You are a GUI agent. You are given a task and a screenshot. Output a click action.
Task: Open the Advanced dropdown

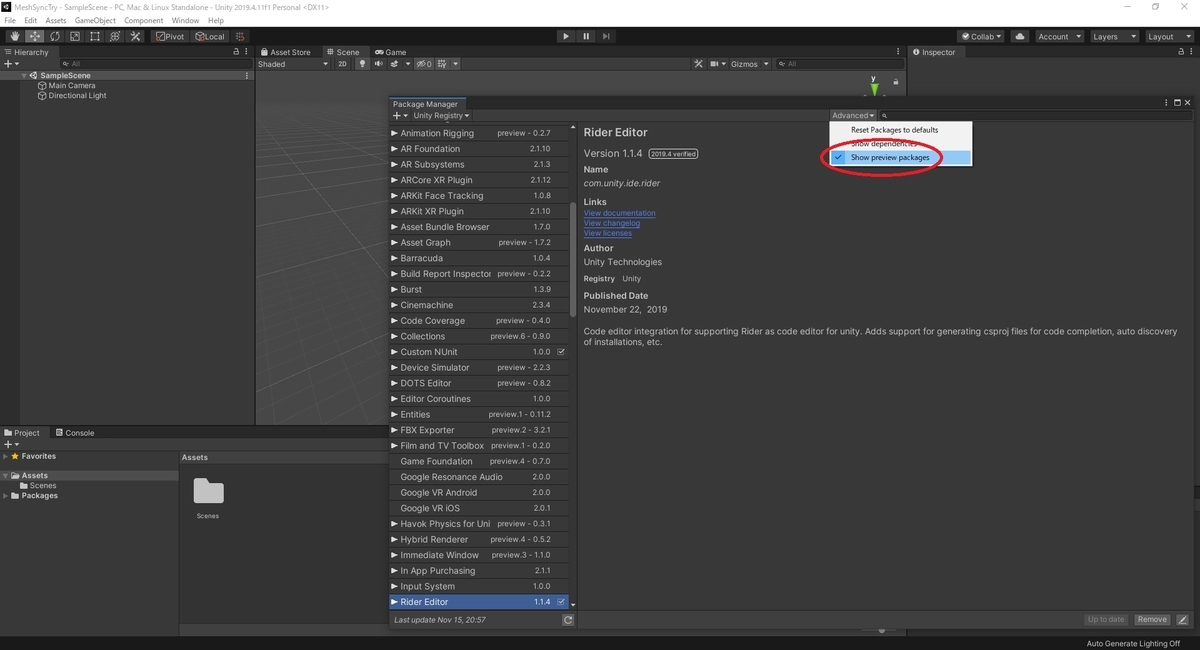point(853,116)
